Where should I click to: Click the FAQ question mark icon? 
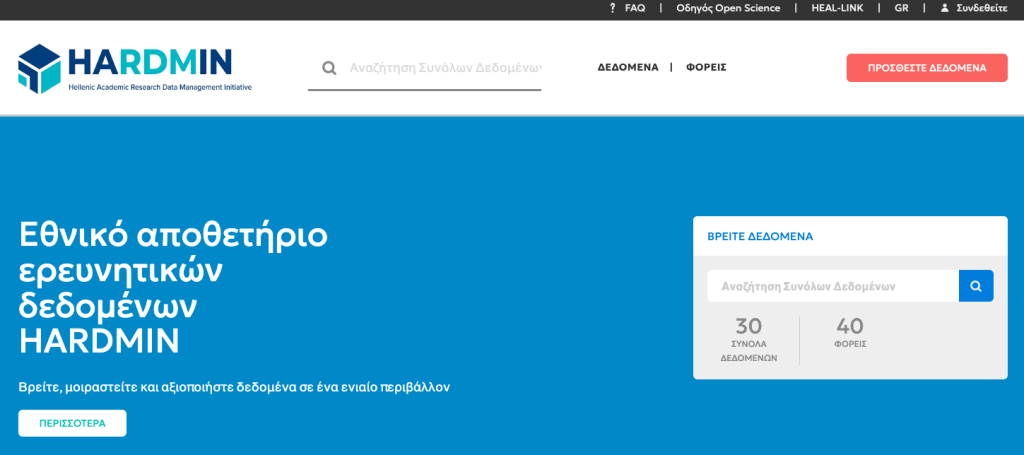612,8
